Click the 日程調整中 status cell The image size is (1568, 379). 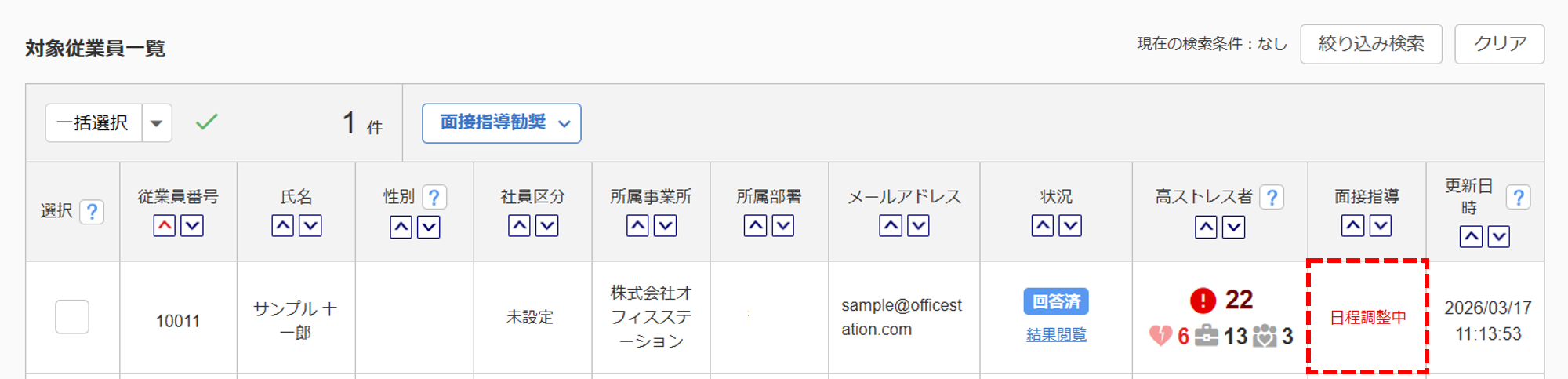1368,317
